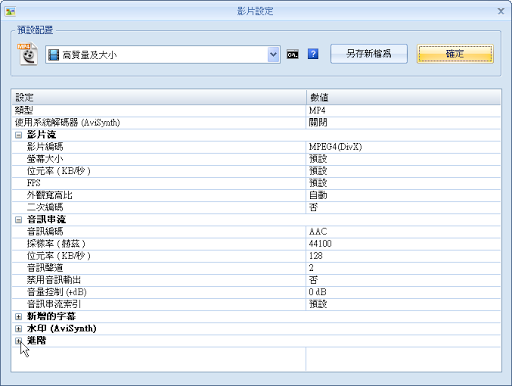Expand the 水印 (AviSynth) section

click(19, 329)
